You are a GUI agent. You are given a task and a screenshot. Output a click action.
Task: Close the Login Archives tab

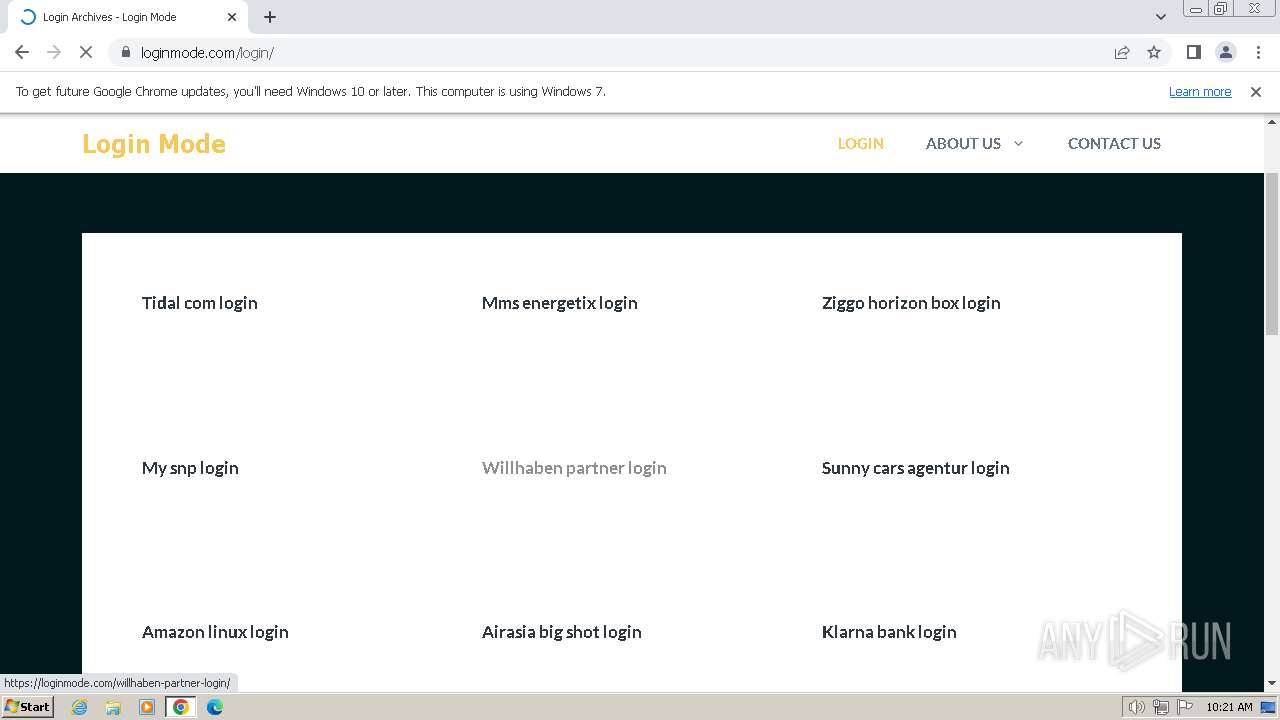tap(232, 17)
